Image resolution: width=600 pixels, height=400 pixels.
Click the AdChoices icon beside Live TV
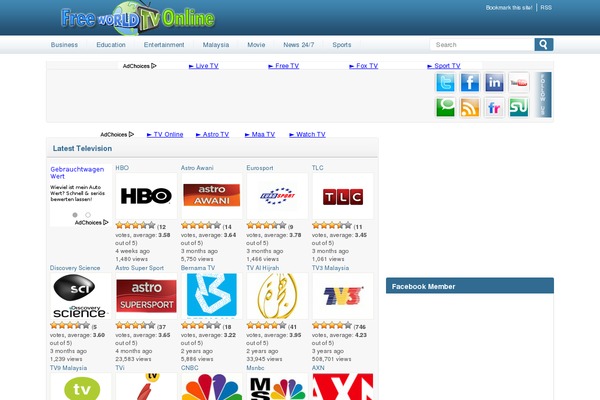[x=139, y=66]
